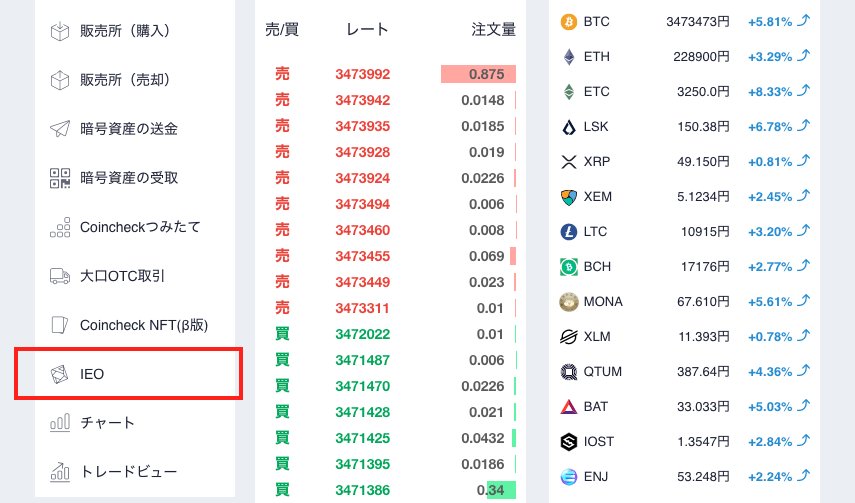Screen dimensions: 855x503
Task: Click the card icon for Coincheck NFT
Action: [60, 325]
